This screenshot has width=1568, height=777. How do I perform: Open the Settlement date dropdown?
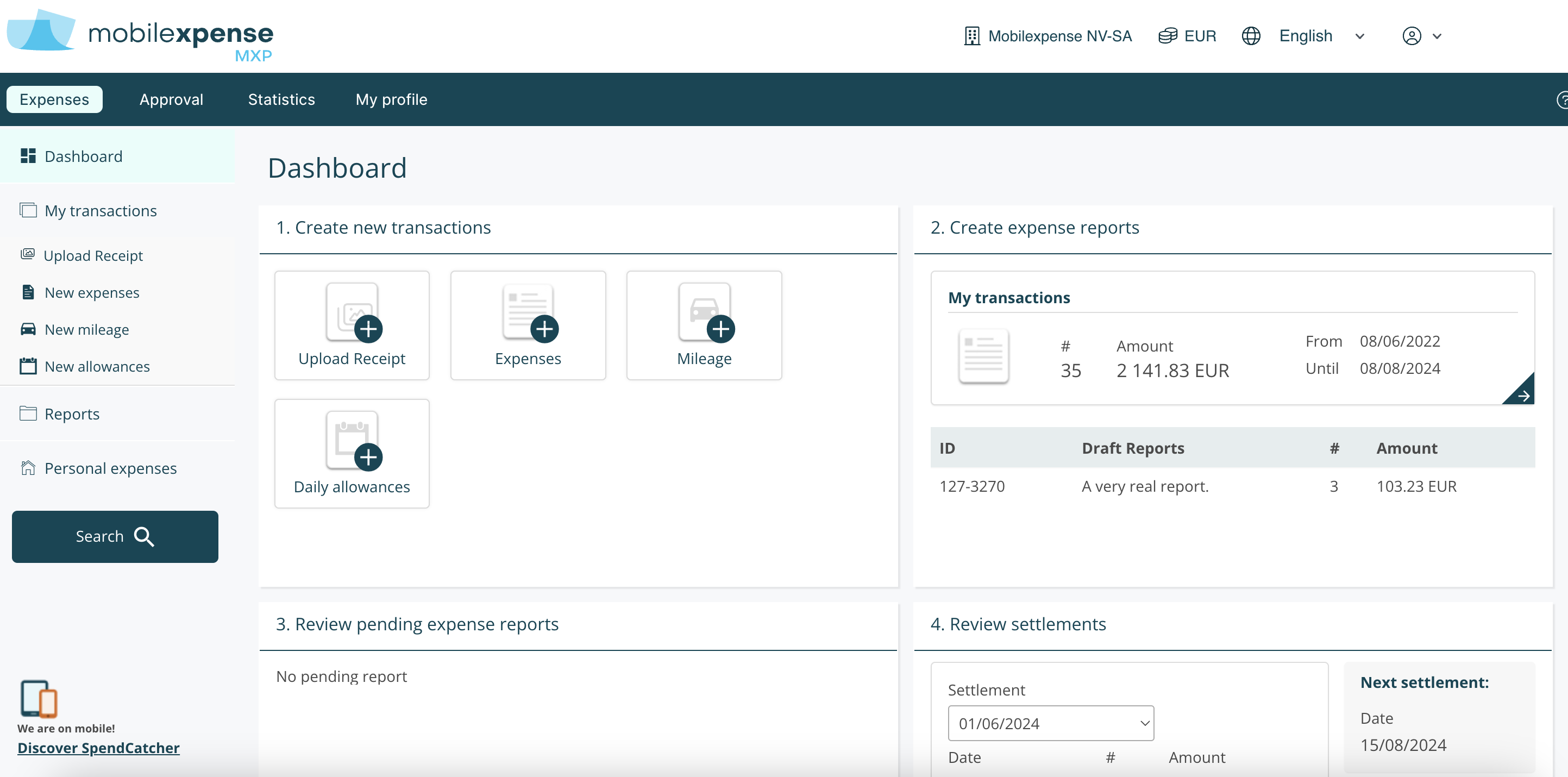click(1050, 723)
